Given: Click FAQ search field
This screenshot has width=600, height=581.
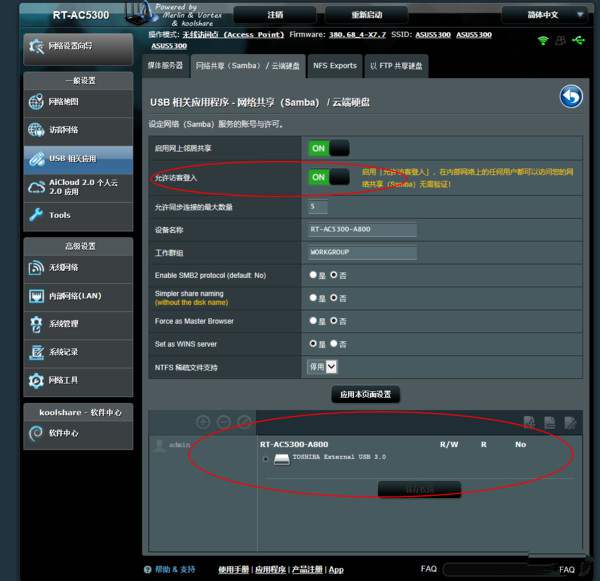Looking at the screenshot, I should coord(500,570).
